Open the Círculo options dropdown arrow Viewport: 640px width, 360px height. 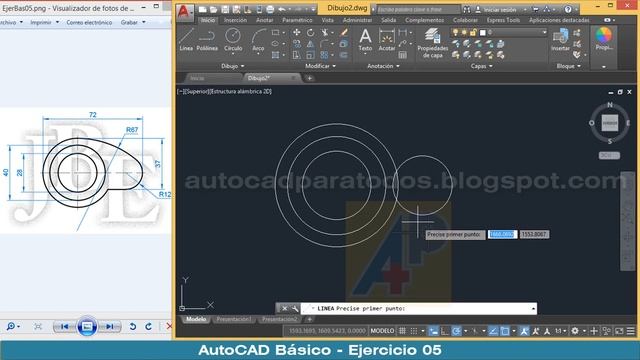click(x=233, y=54)
